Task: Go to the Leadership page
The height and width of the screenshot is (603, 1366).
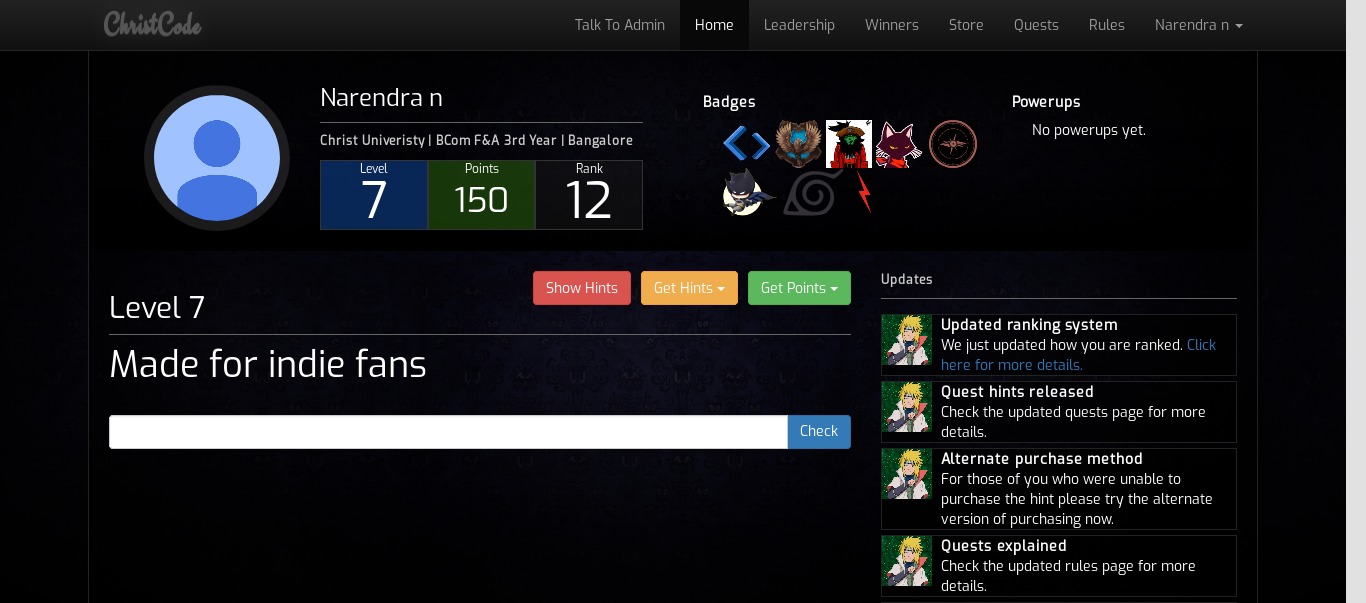Action: [x=799, y=25]
